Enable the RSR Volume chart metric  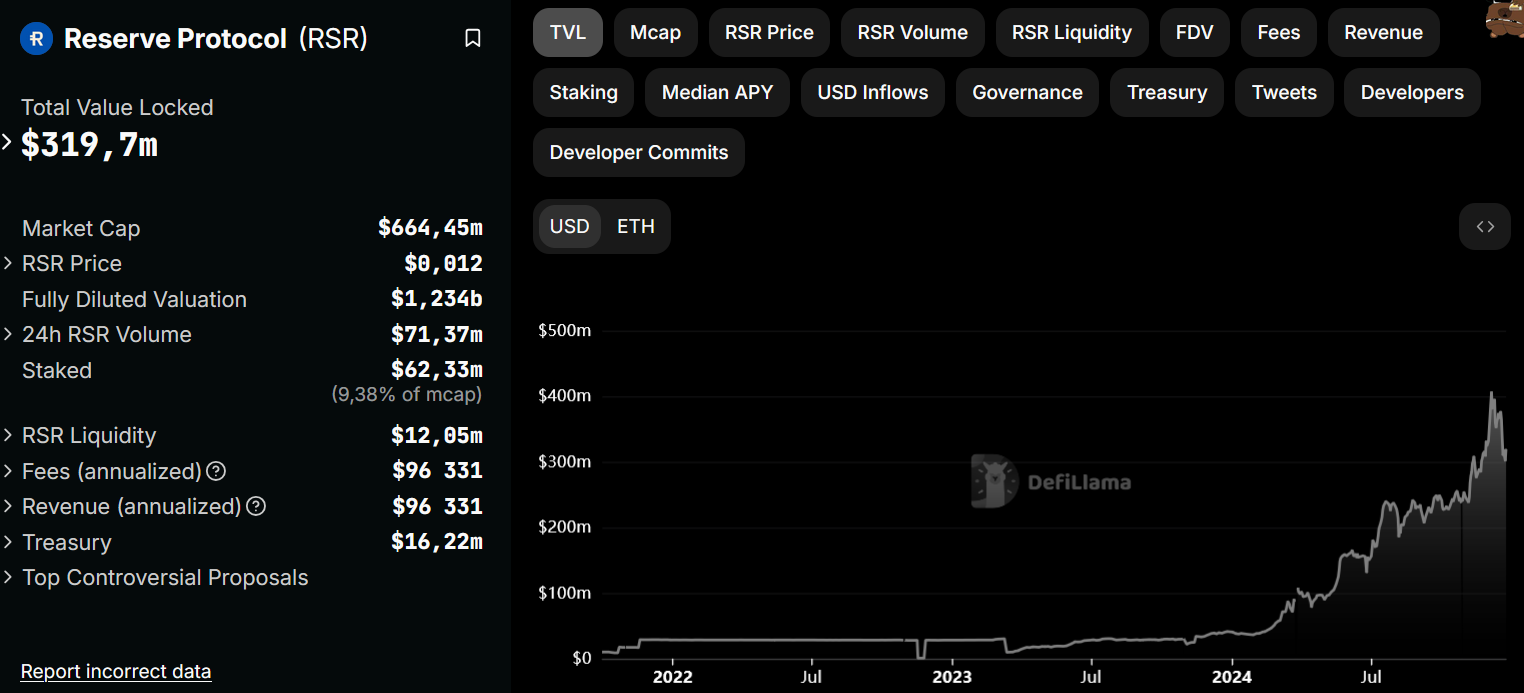[913, 33]
